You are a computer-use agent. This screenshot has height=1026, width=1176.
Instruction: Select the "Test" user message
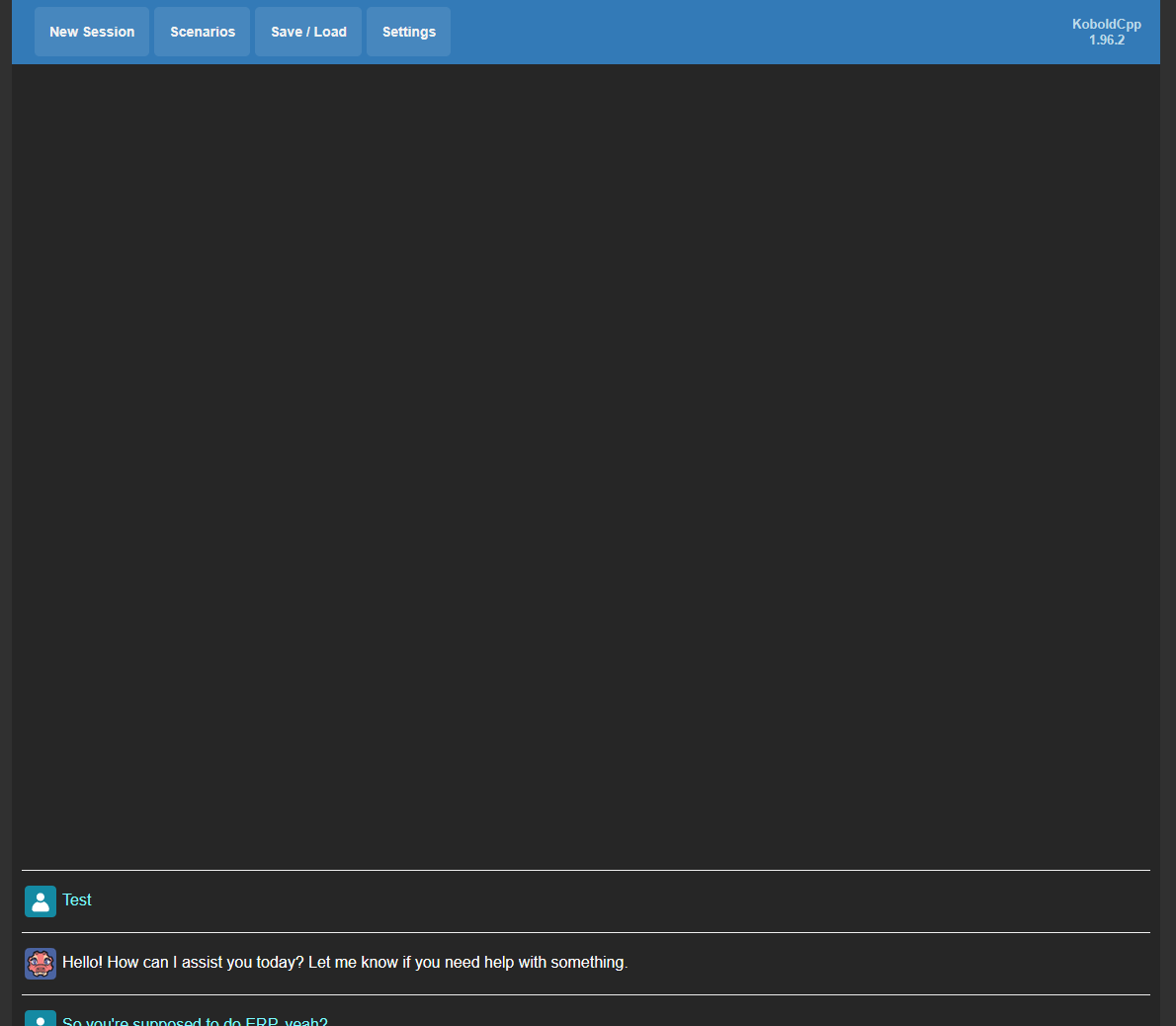point(76,900)
